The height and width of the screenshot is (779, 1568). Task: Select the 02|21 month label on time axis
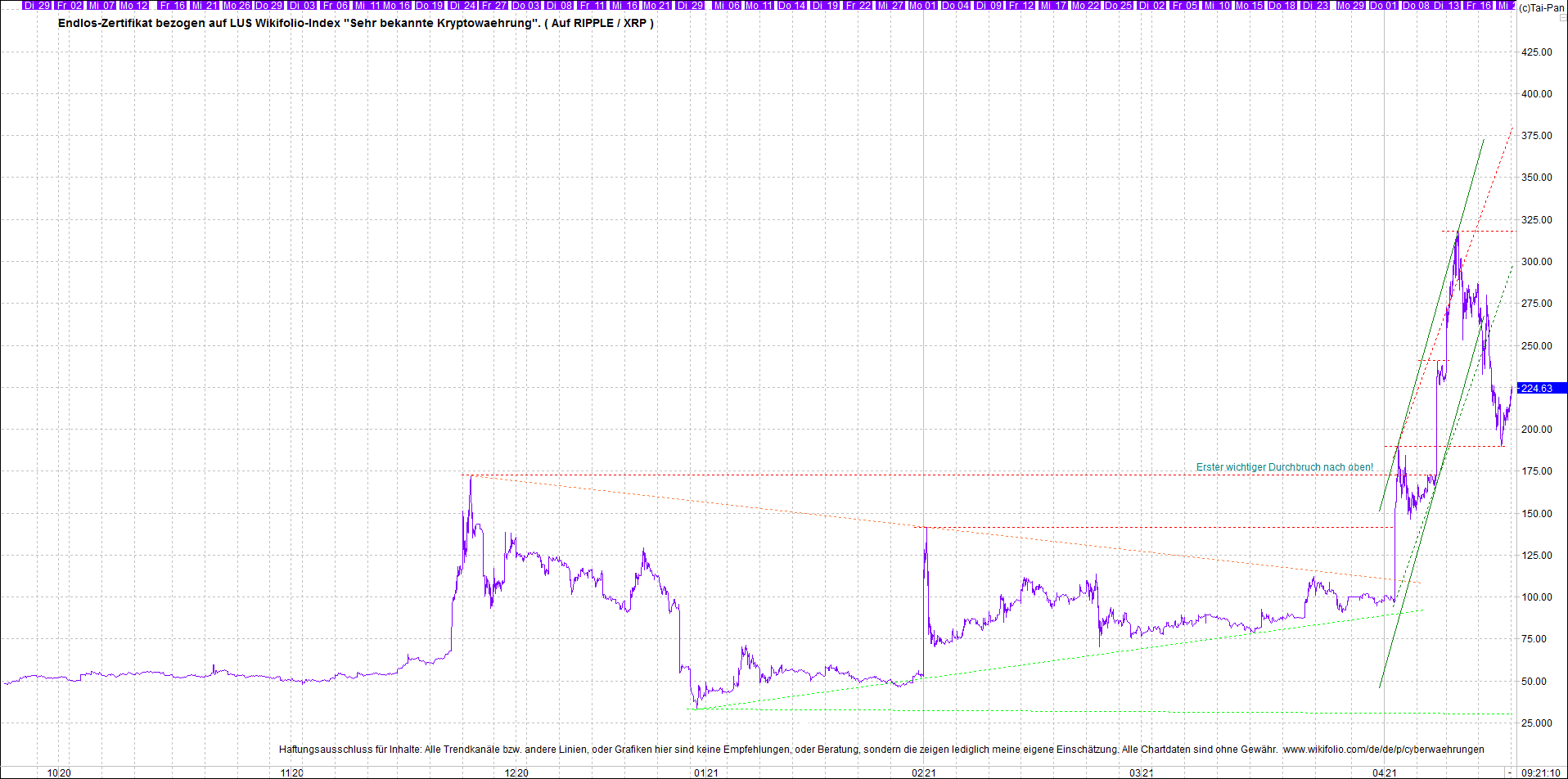click(925, 772)
